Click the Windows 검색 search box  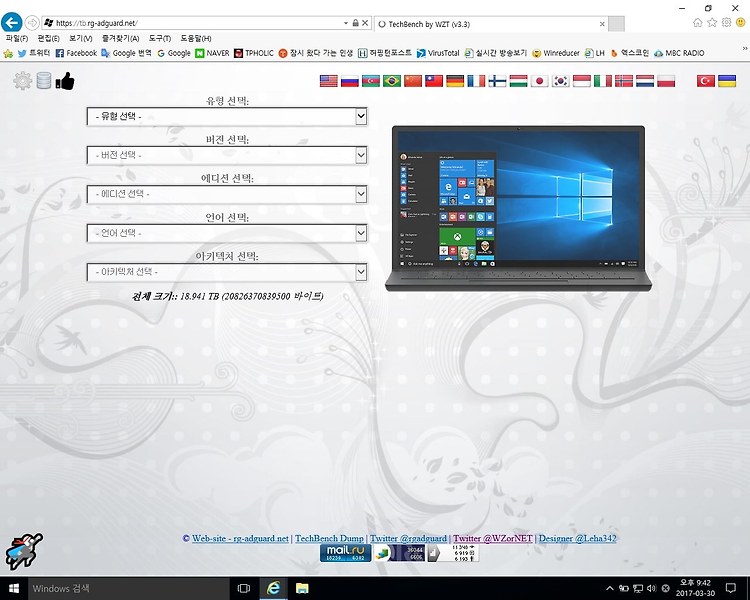click(128, 589)
